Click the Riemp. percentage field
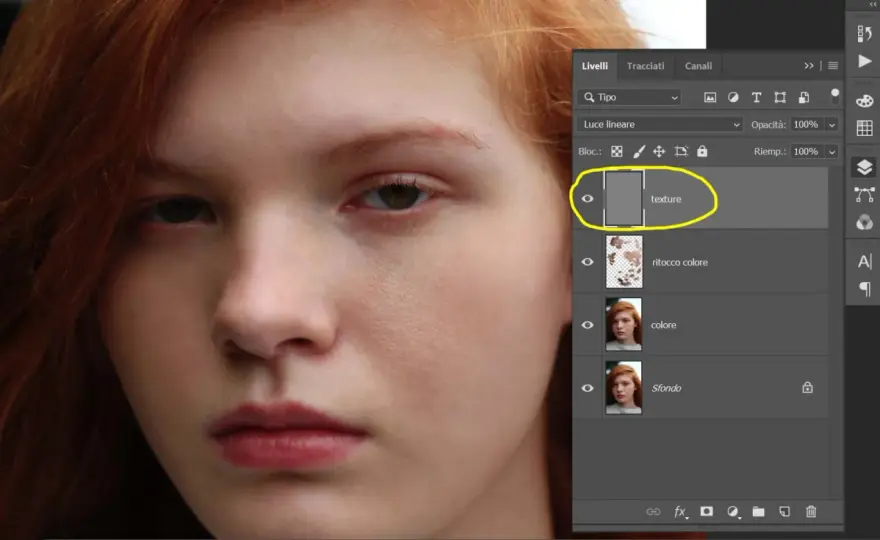The height and width of the screenshot is (540, 880). pyautogui.click(x=807, y=152)
